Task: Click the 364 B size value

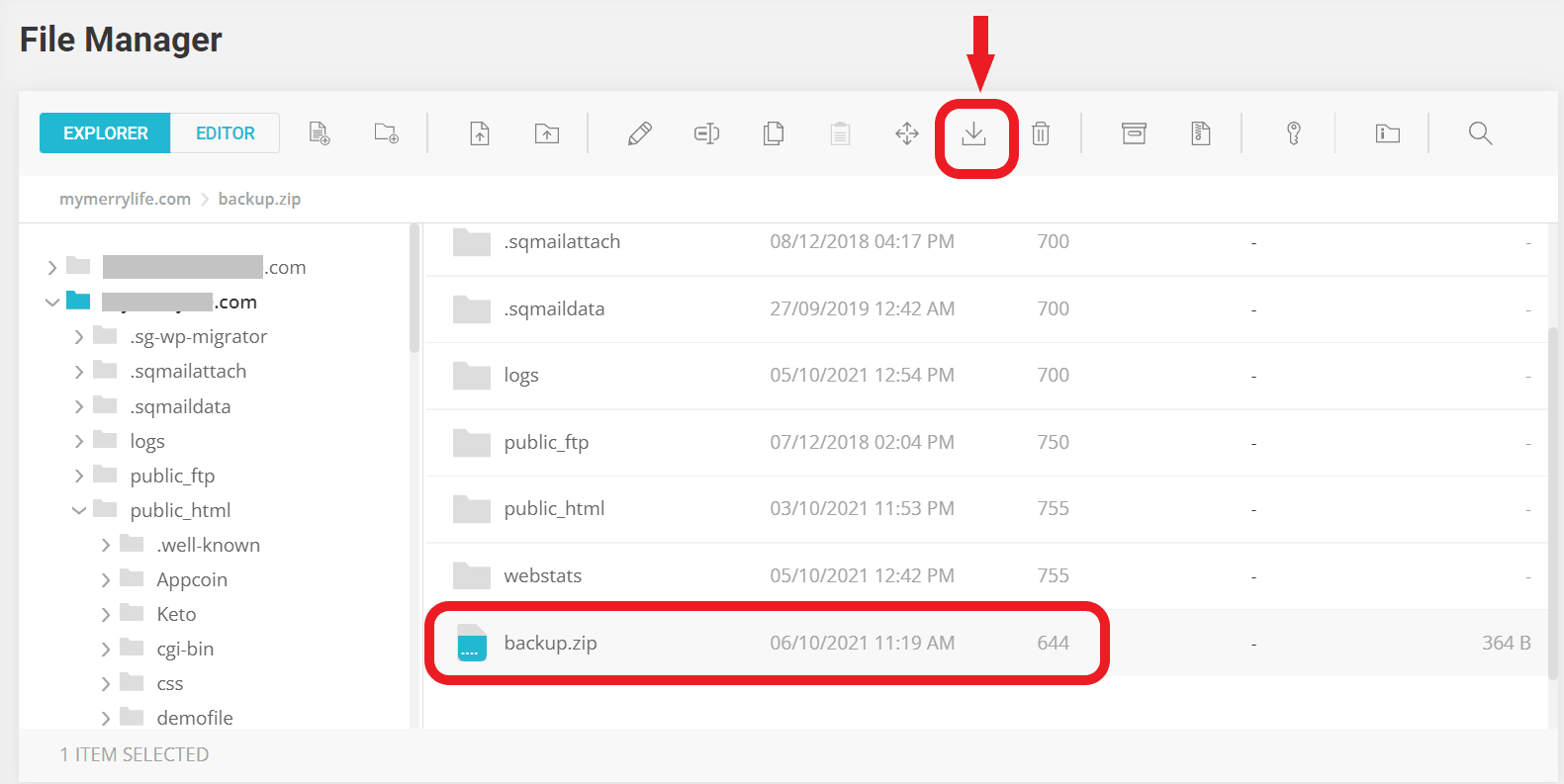Action: [1506, 643]
